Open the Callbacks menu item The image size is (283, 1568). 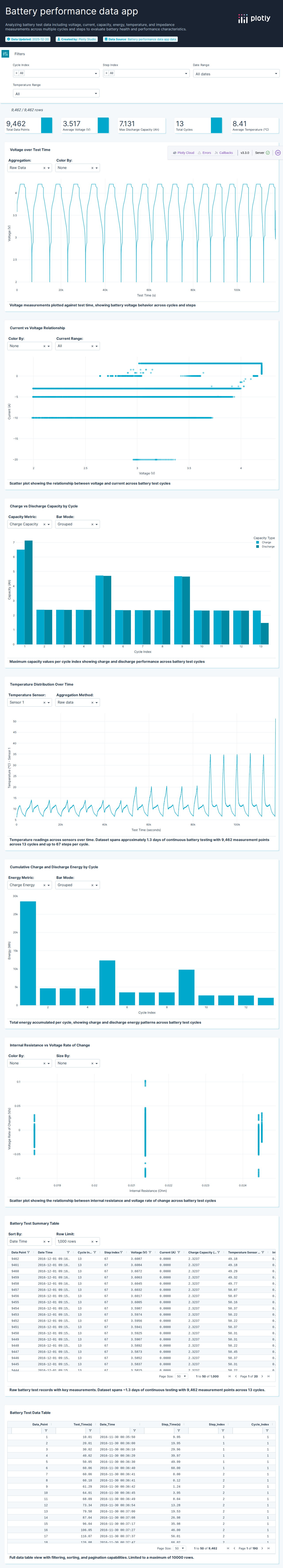click(x=224, y=153)
